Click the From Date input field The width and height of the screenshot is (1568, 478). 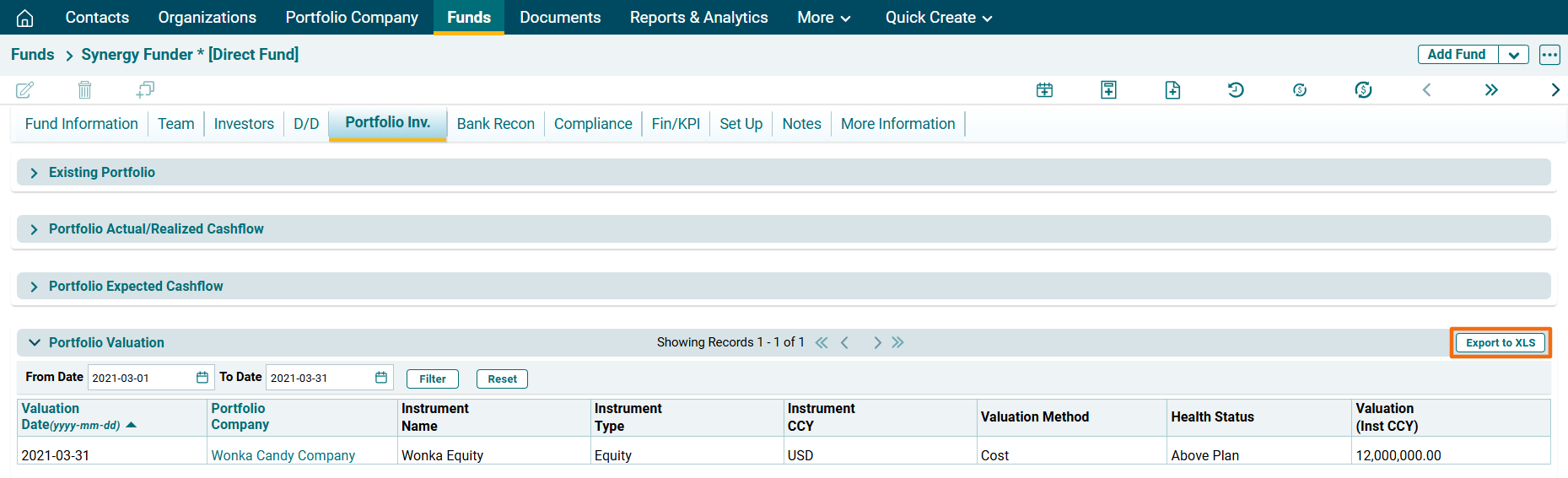pos(140,378)
